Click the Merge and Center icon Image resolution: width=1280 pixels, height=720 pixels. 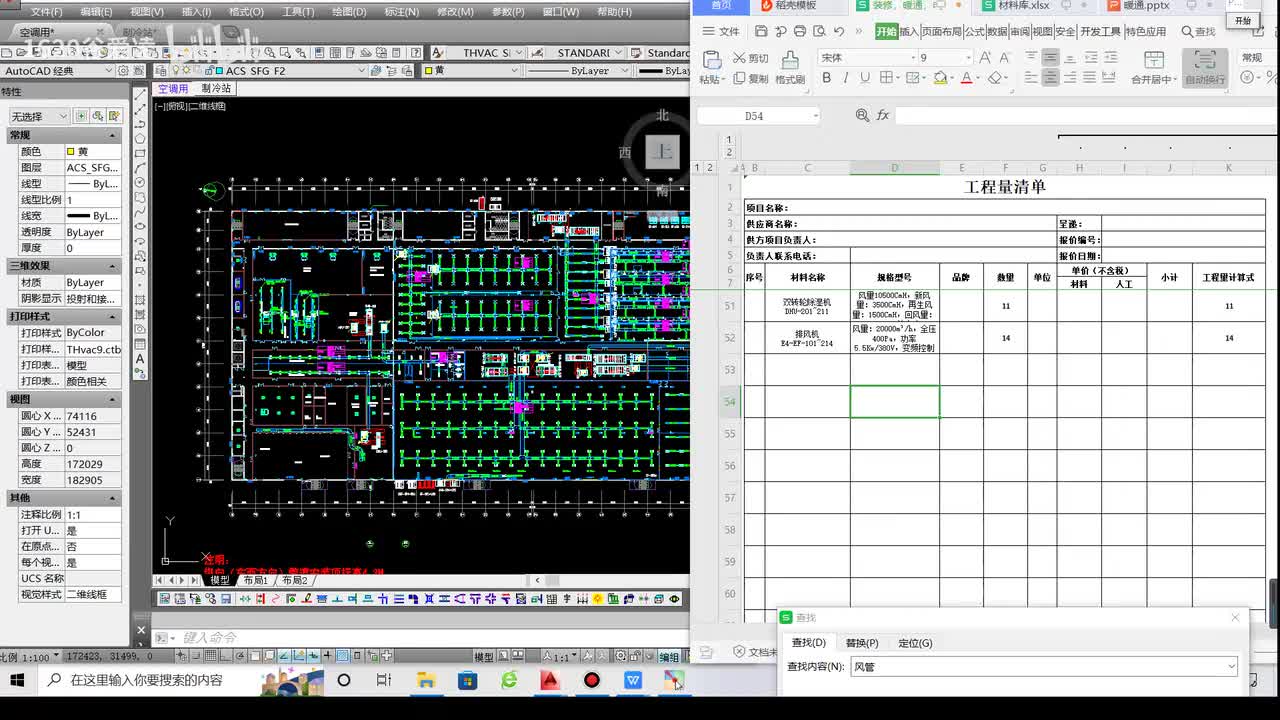pos(1153,68)
